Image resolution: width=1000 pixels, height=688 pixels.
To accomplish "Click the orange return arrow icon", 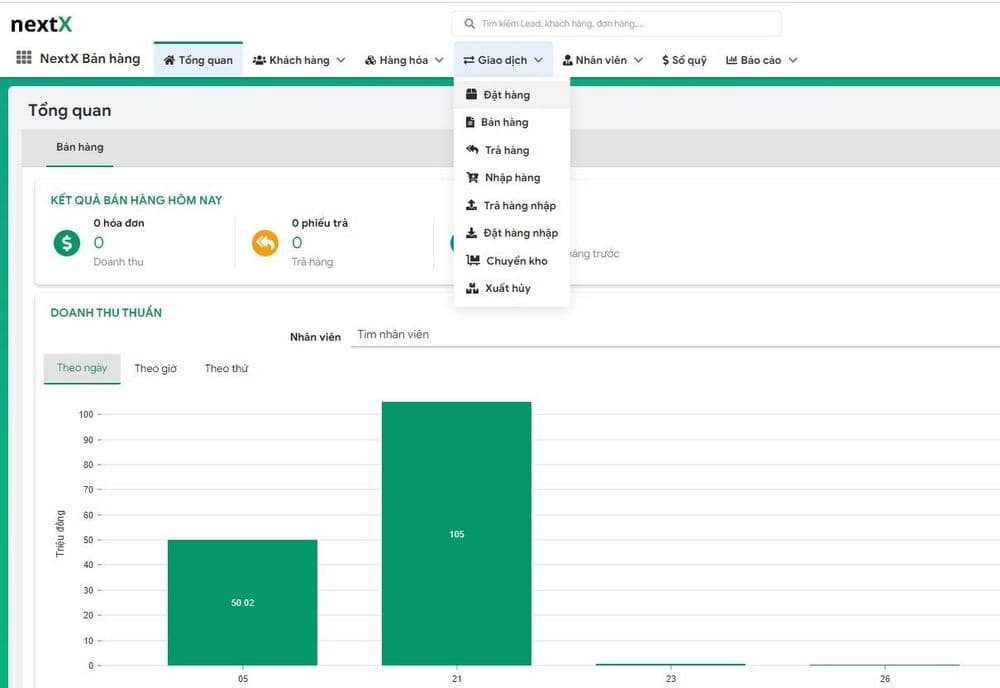I will pos(265,243).
